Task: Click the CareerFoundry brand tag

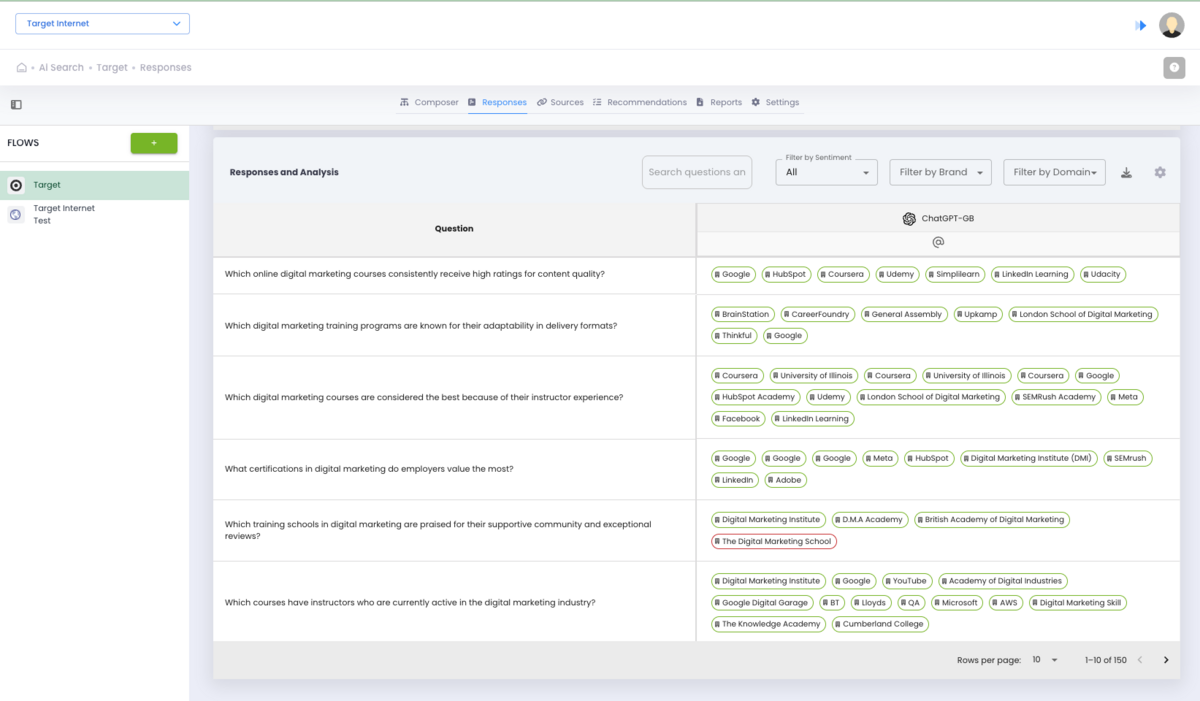Action: tap(818, 314)
